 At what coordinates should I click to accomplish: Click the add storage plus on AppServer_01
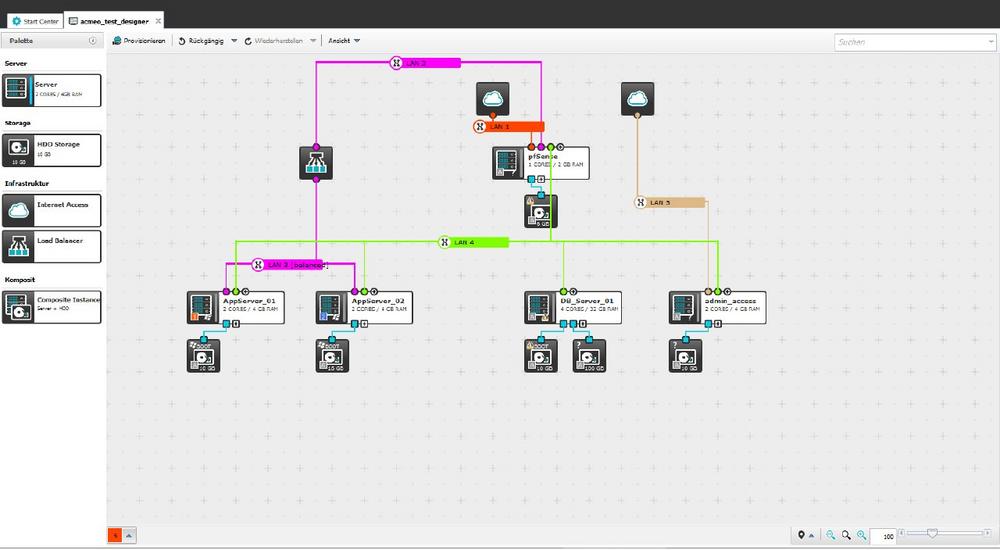[235, 324]
